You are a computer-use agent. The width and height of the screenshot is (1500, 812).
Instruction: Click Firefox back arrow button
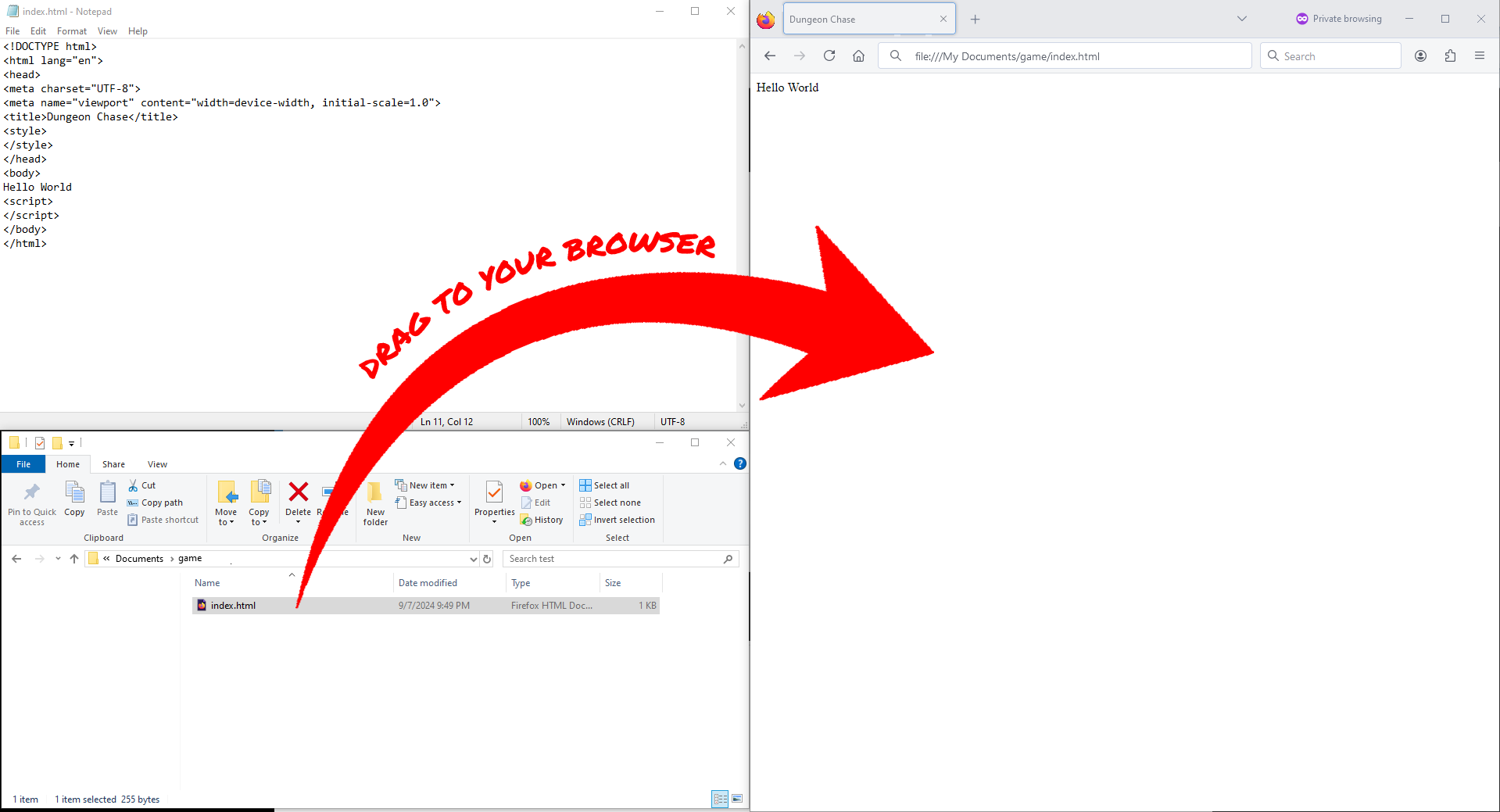[x=770, y=55]
